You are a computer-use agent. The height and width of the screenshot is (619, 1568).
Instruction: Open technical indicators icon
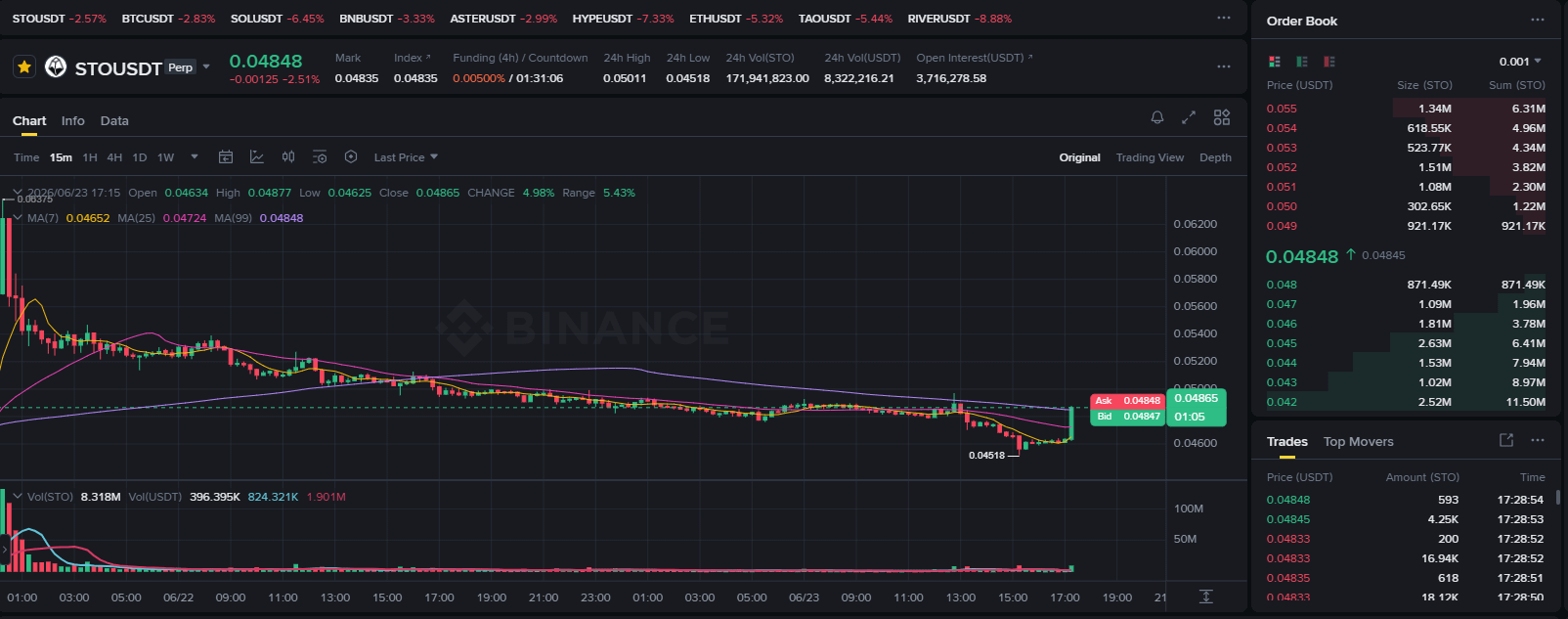point(257,156)
